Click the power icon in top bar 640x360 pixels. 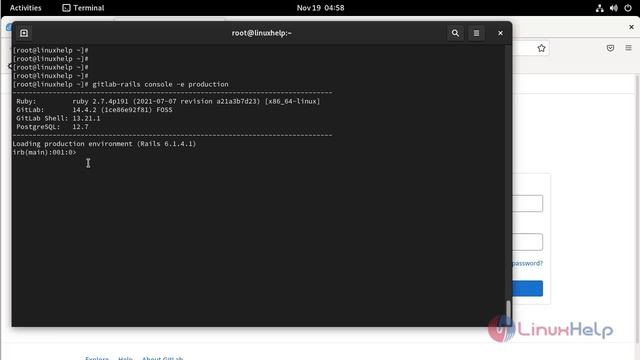coord(628,8)
